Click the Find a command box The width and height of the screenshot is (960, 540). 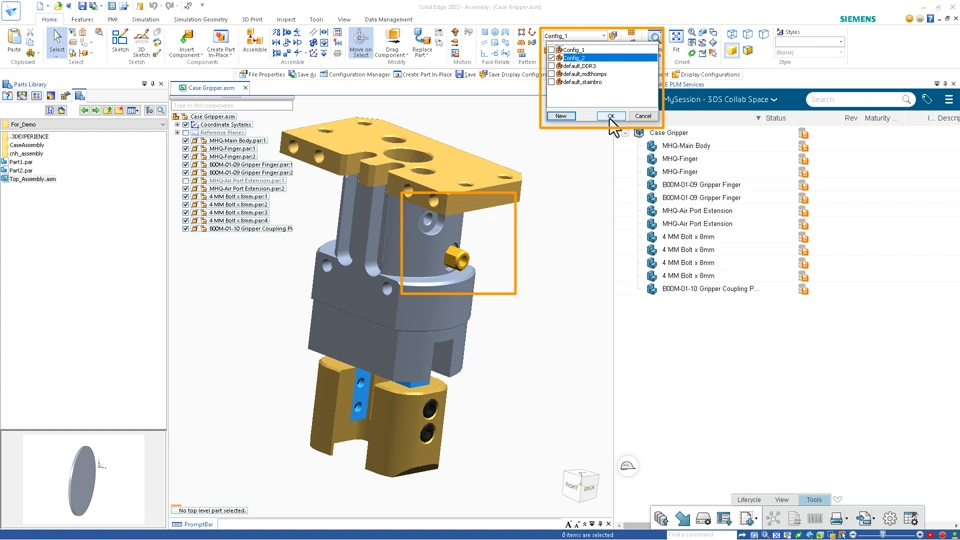(700, 534)
